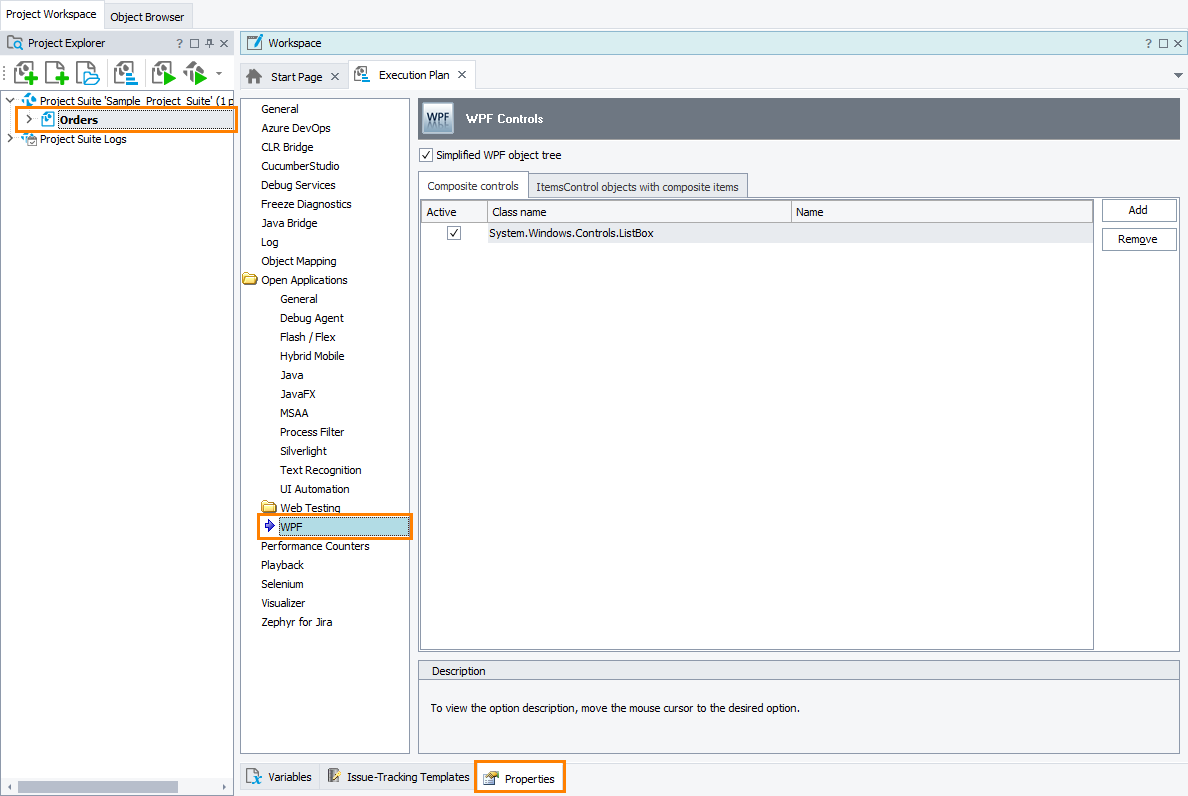Toggle the Active checkbox for ListBox row
The height and width of the screenshot is (796, 1188).
click(453, 232)
